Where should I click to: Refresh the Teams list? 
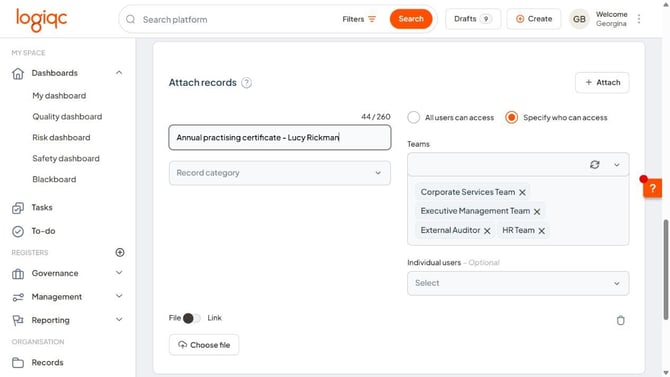pos(595,165)
